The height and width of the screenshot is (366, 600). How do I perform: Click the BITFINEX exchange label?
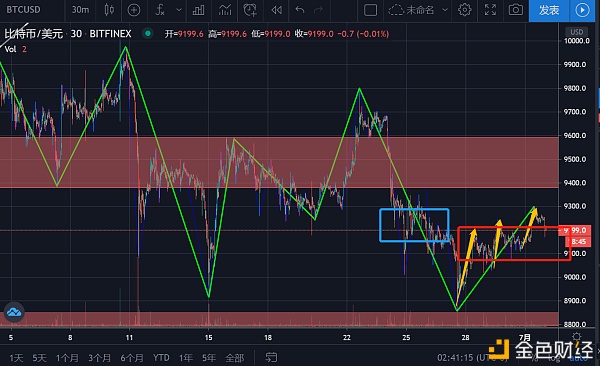coord(110,34)
